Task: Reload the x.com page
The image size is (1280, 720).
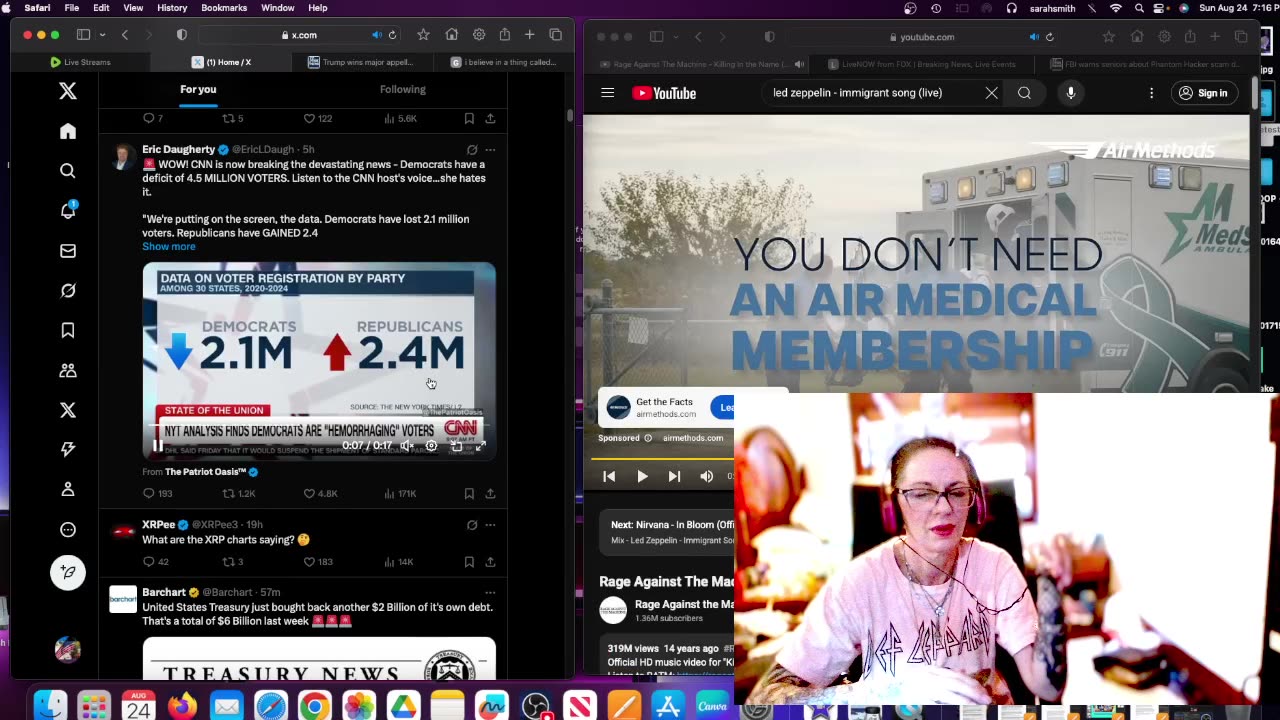Action: tap(392, 35)
